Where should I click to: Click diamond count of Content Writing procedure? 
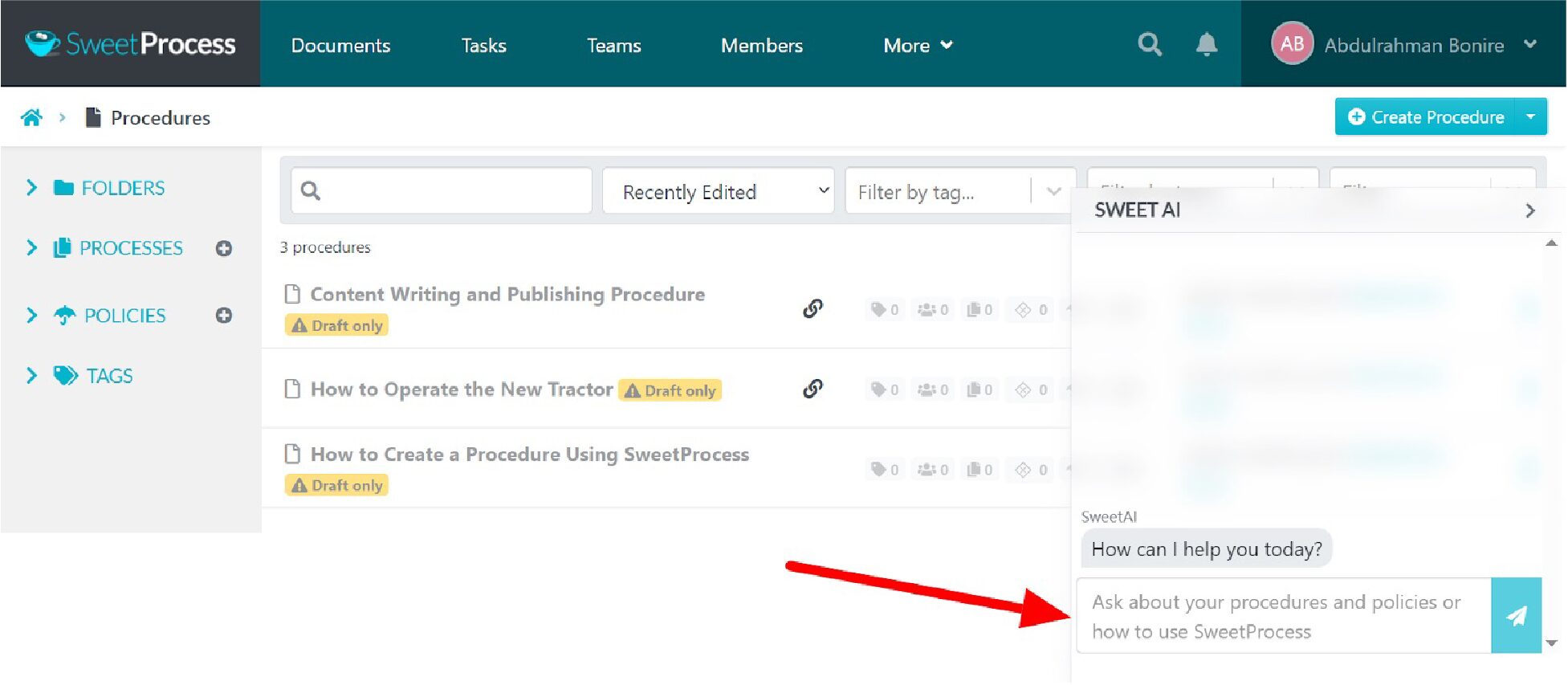(1032, 309)
